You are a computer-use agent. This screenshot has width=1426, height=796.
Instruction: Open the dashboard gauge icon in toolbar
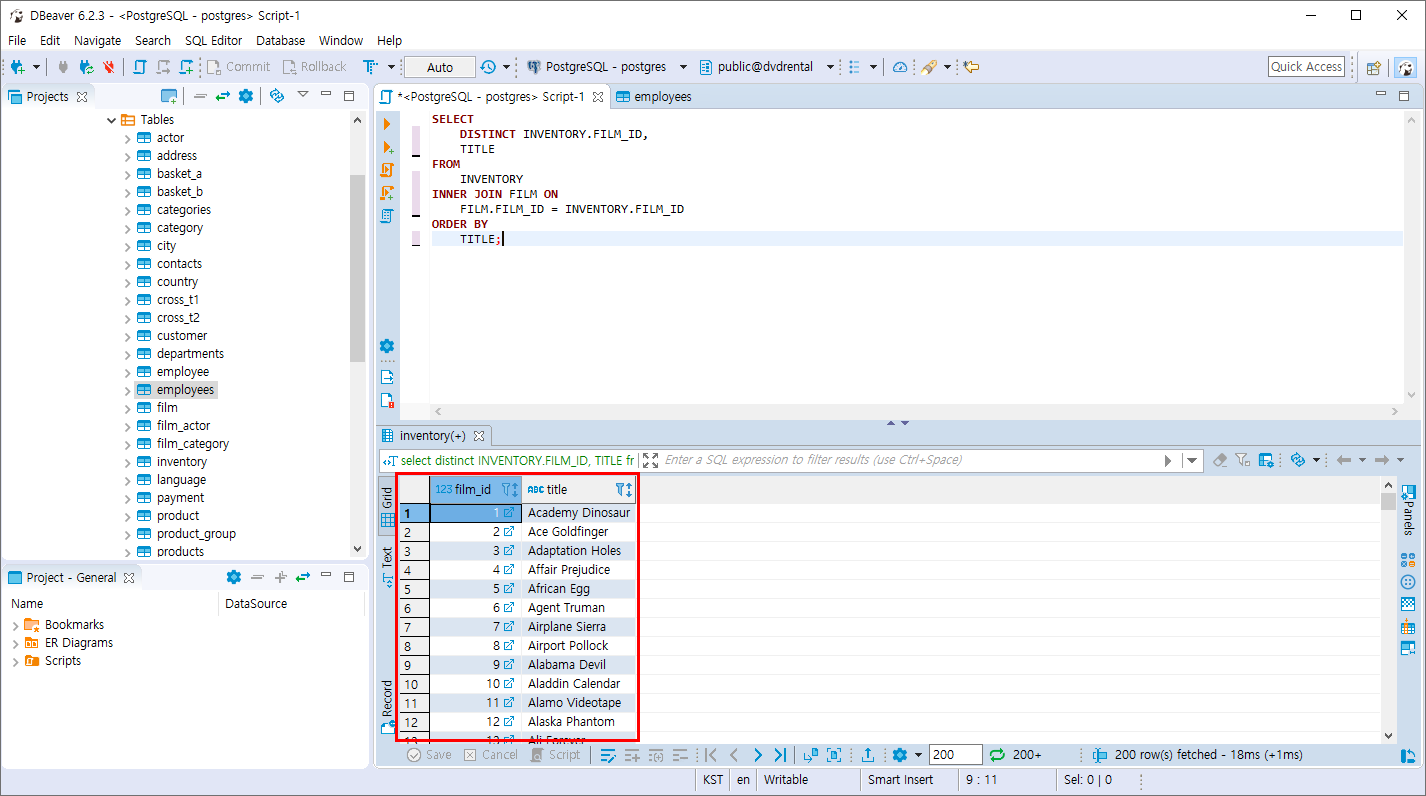[x=900, y=67]
